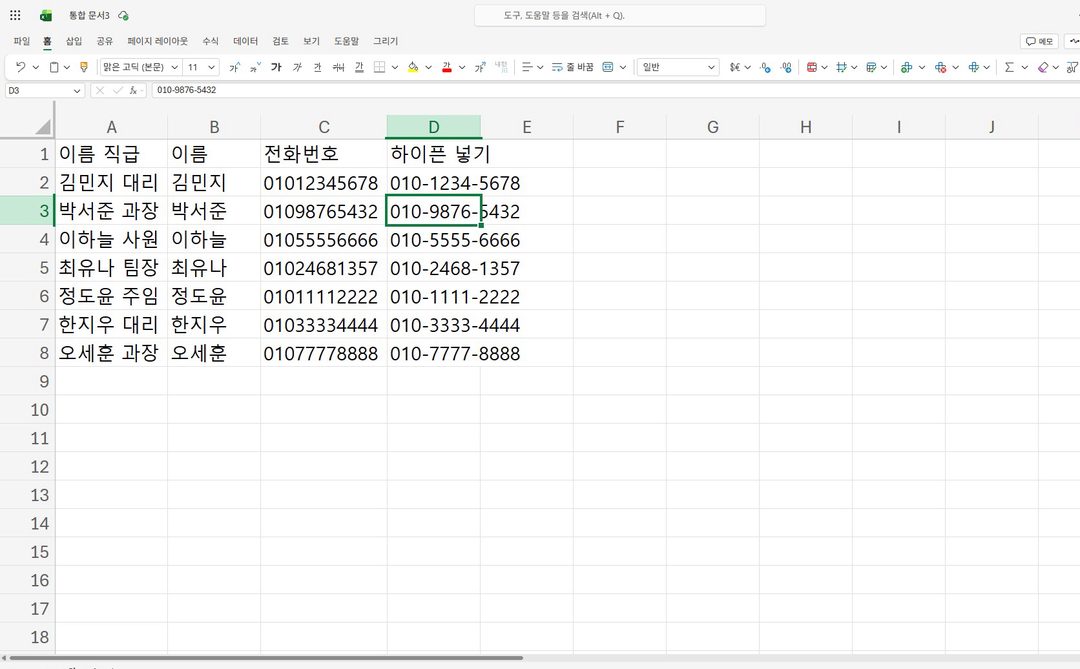Decrease font size with shrink font icon
1080x669 pixels.
pos(255,67)
